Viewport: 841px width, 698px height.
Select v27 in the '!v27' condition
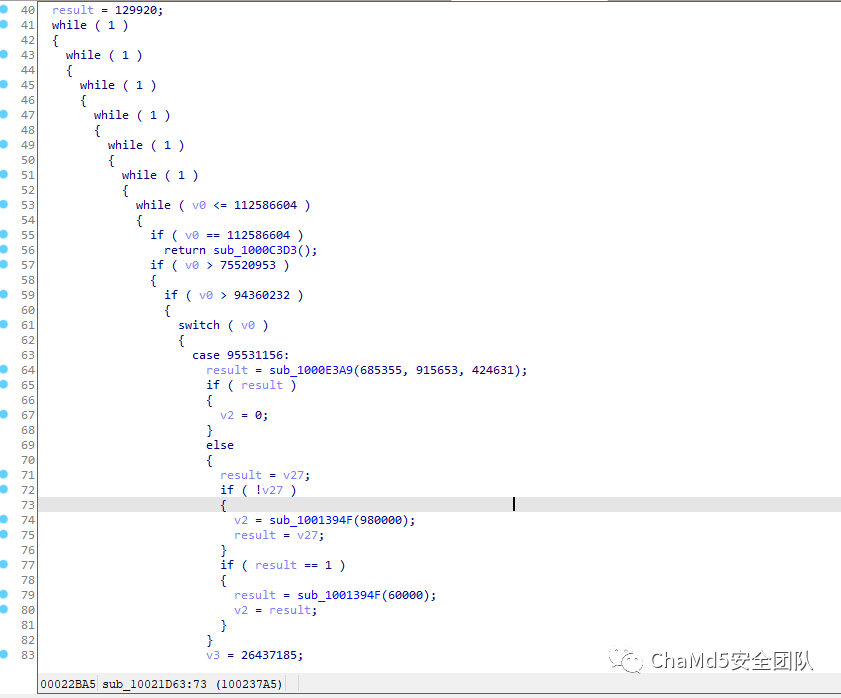coord(272,490)
